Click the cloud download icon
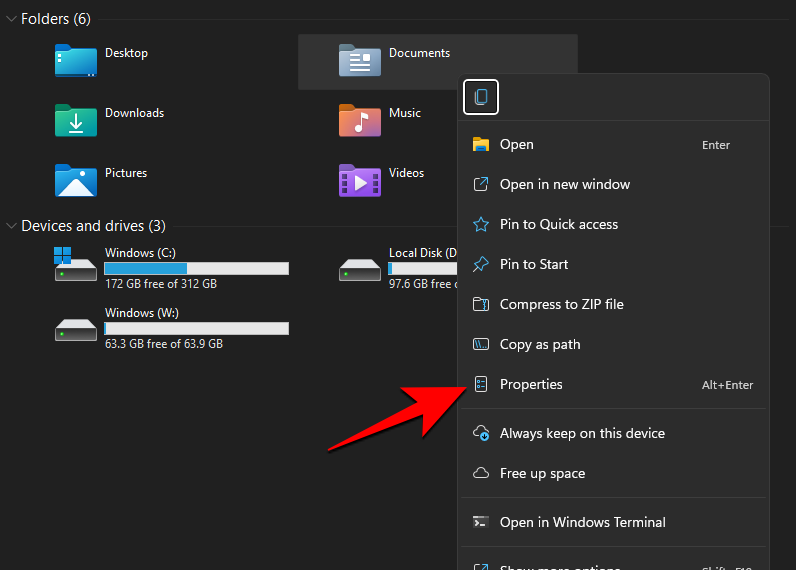The image size is (796, 570). tap(481, 433)
